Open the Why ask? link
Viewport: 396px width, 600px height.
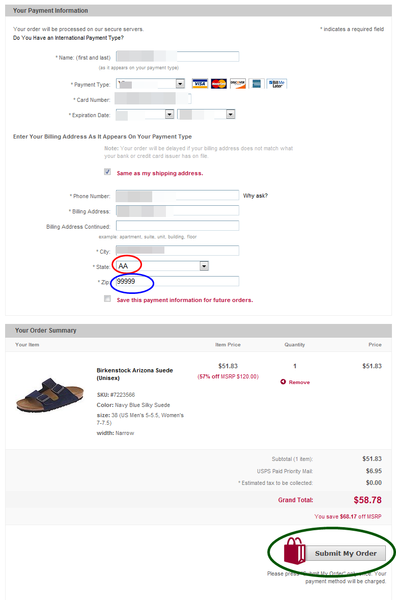point(255,196)
